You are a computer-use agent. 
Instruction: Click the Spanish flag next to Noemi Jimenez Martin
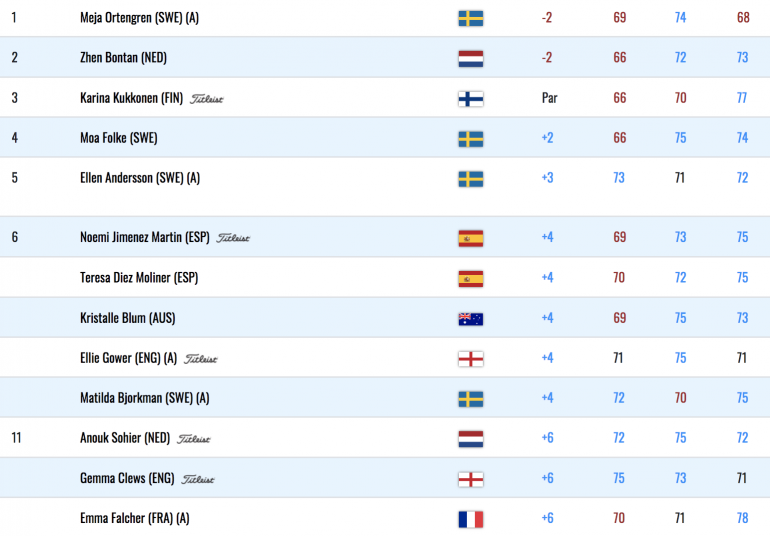pos(470,238)
